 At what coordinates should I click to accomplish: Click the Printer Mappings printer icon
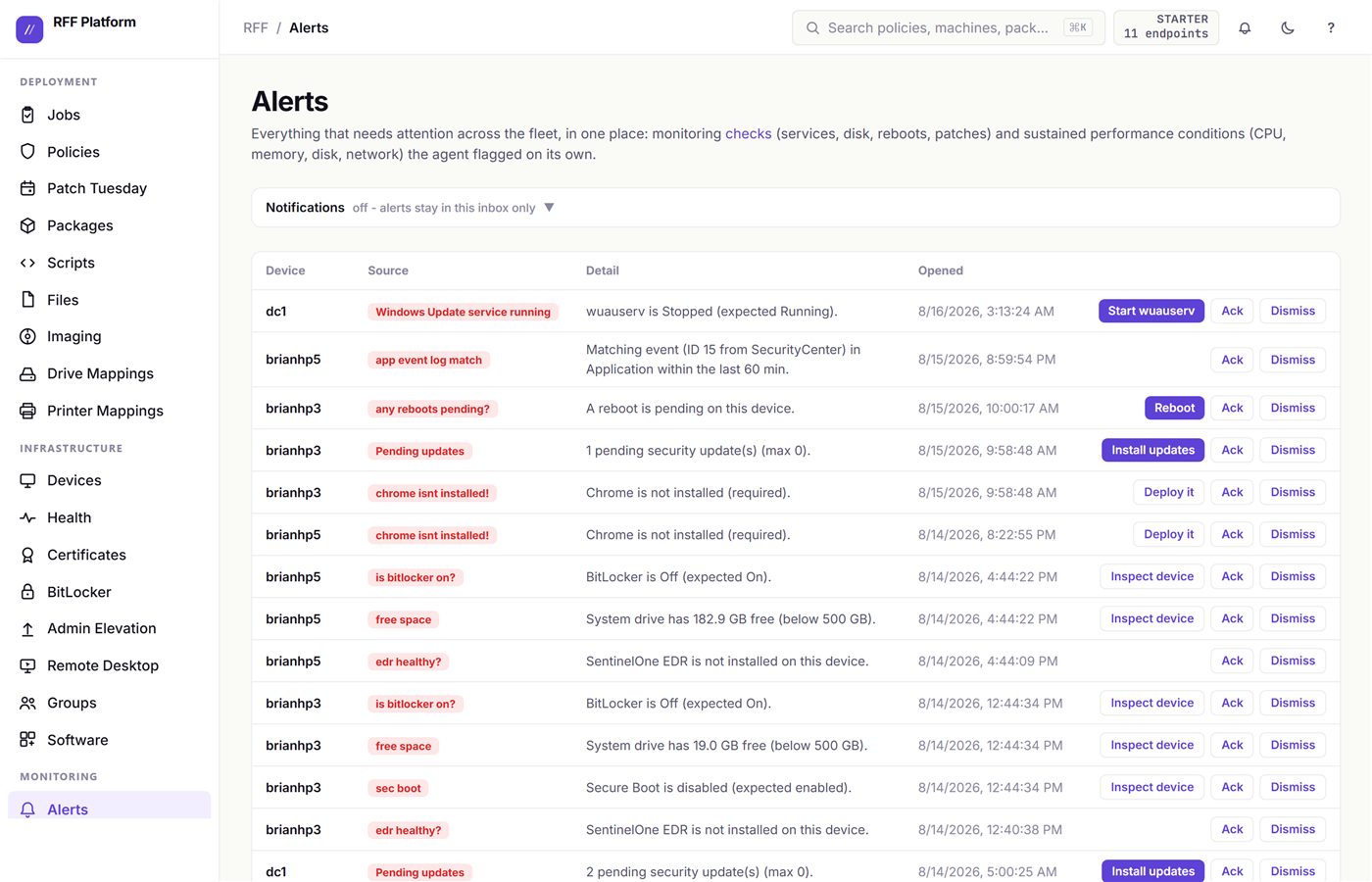point(27,411)
